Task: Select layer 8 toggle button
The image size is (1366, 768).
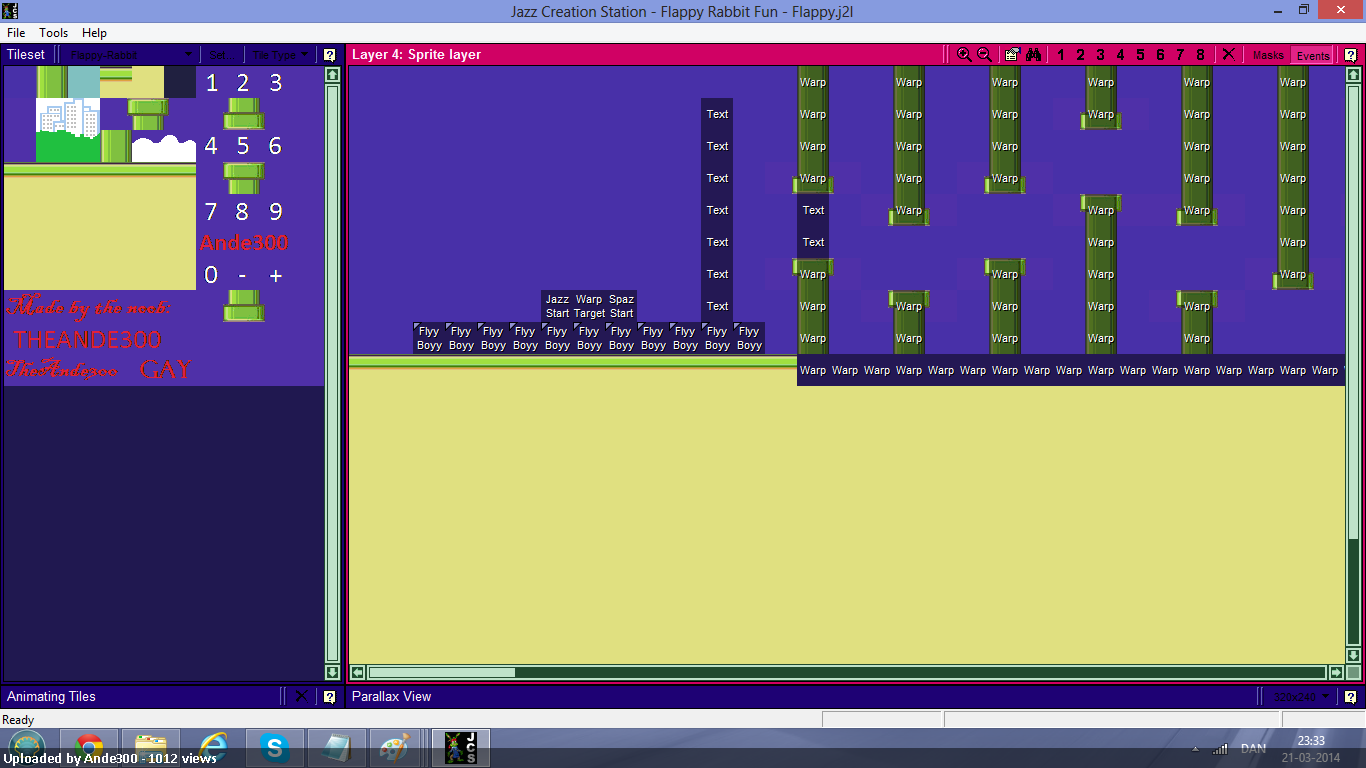Action: click(1200, 55)
